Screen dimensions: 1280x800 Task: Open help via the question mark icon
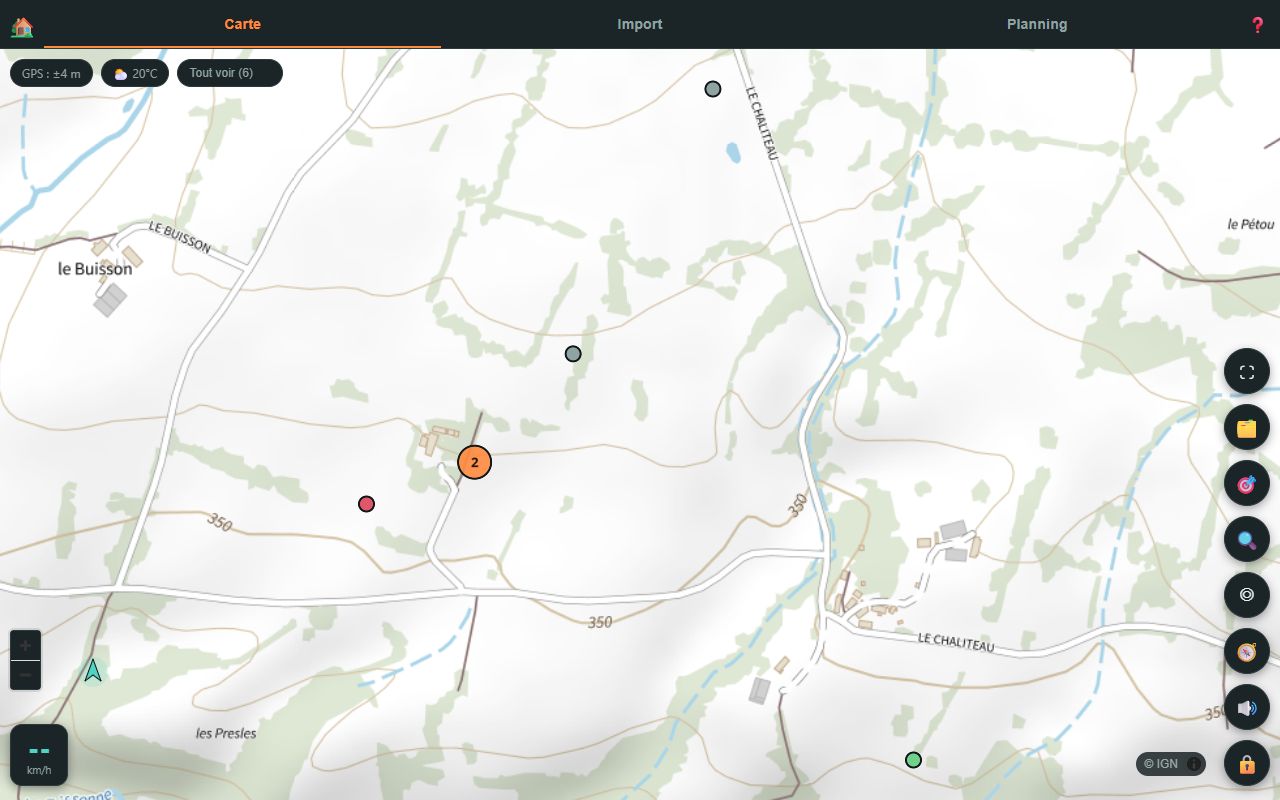coord(1258,25)
